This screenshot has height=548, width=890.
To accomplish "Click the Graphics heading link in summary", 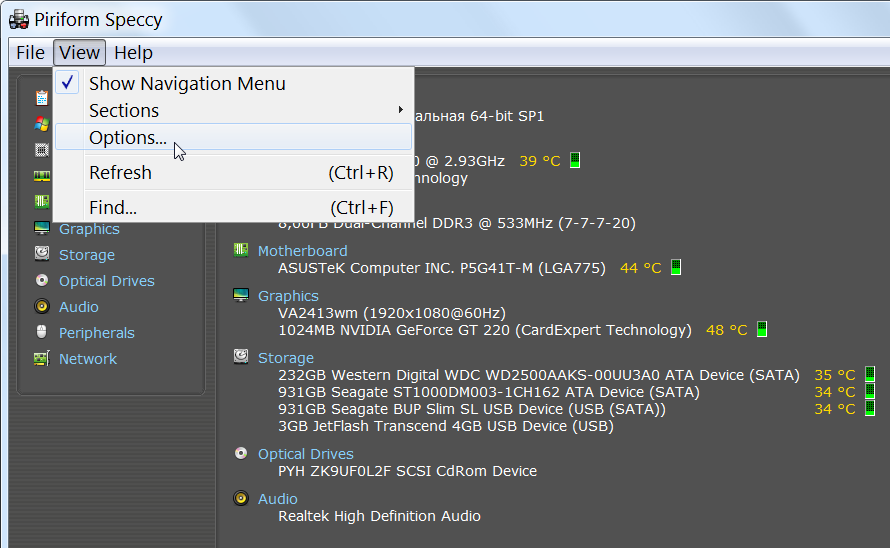I will coord(288,296).
